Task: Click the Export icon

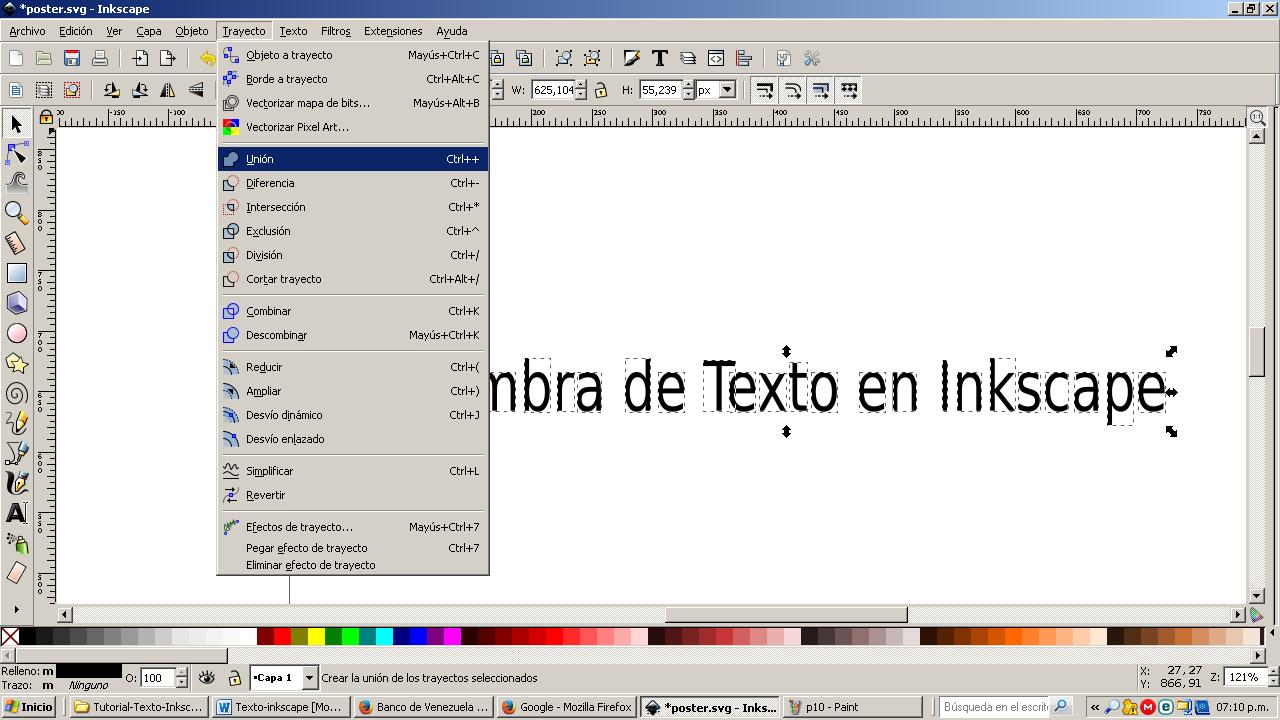Action: (168, 59)
